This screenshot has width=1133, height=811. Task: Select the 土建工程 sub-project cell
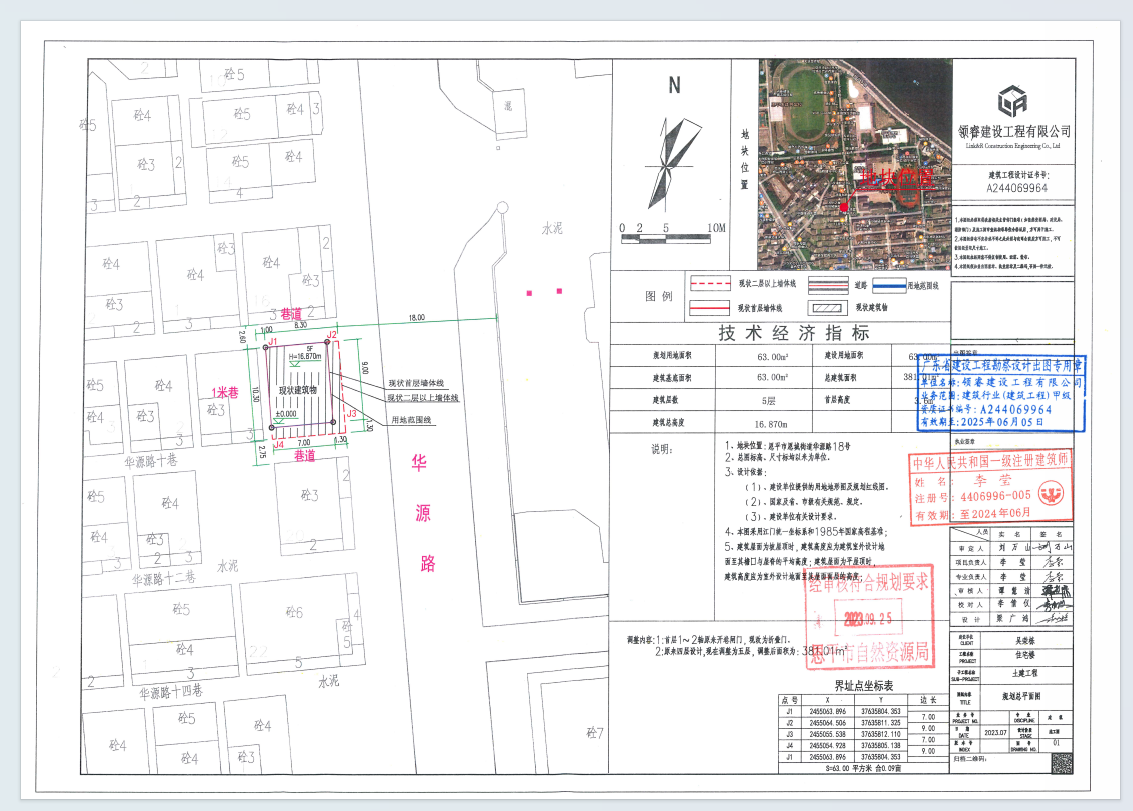(x=1023, y=674)
